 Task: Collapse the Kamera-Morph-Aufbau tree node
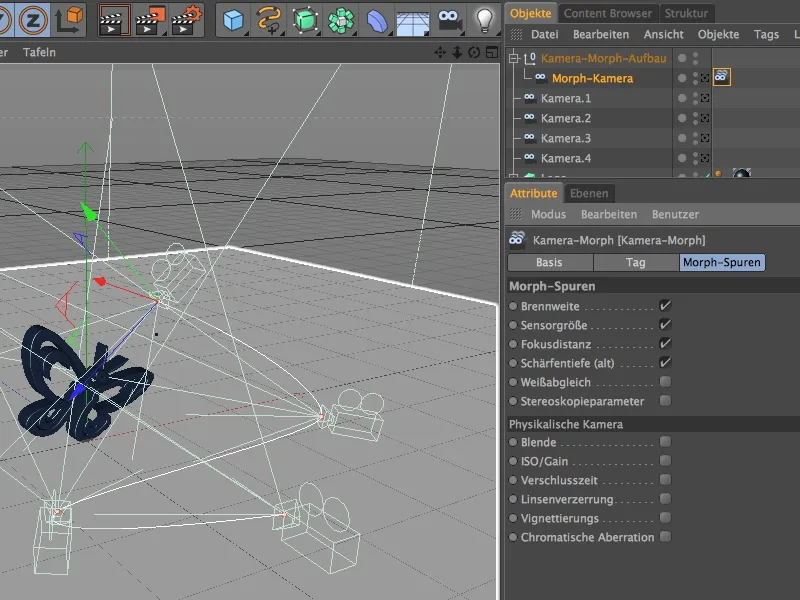[x=514, y=58]
